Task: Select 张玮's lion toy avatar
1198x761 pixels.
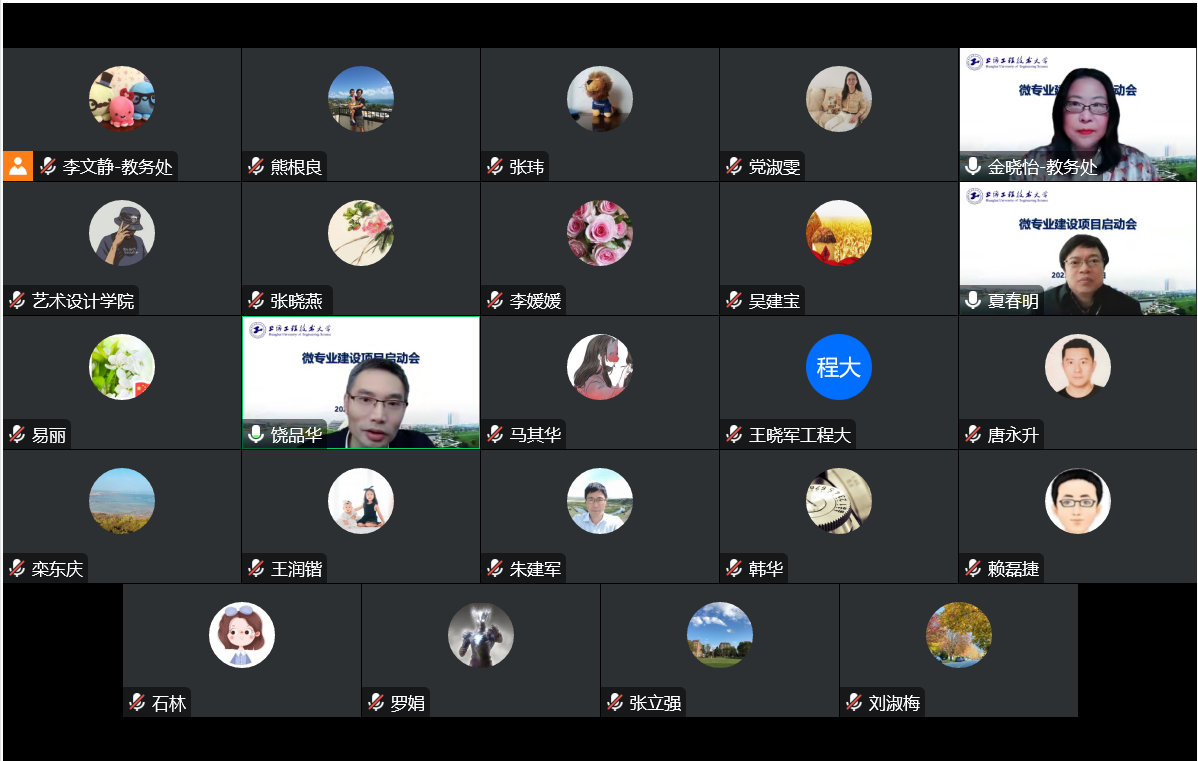Action: [x=600, y=99]
